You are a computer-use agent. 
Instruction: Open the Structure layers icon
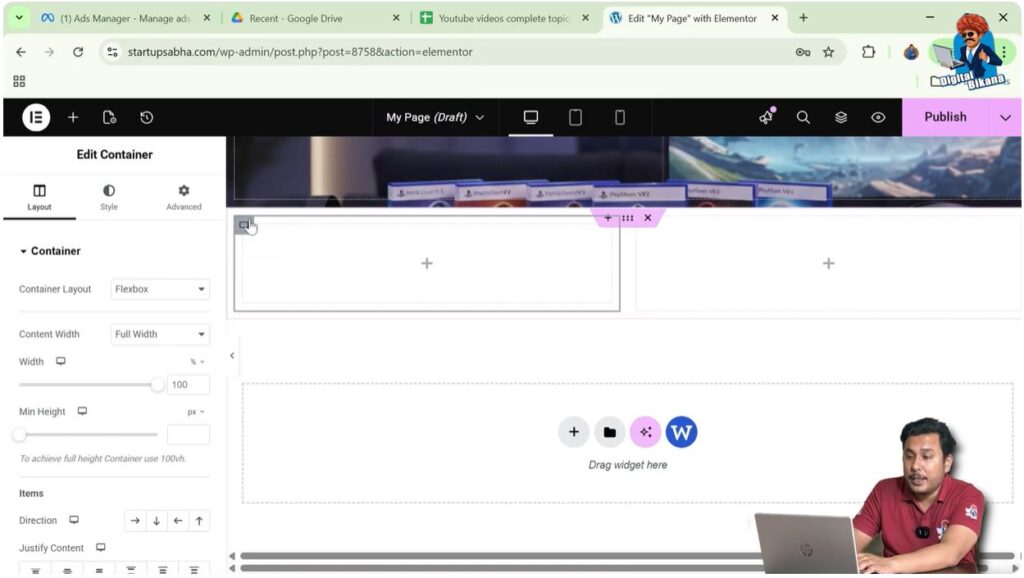[x=841, y=117]
